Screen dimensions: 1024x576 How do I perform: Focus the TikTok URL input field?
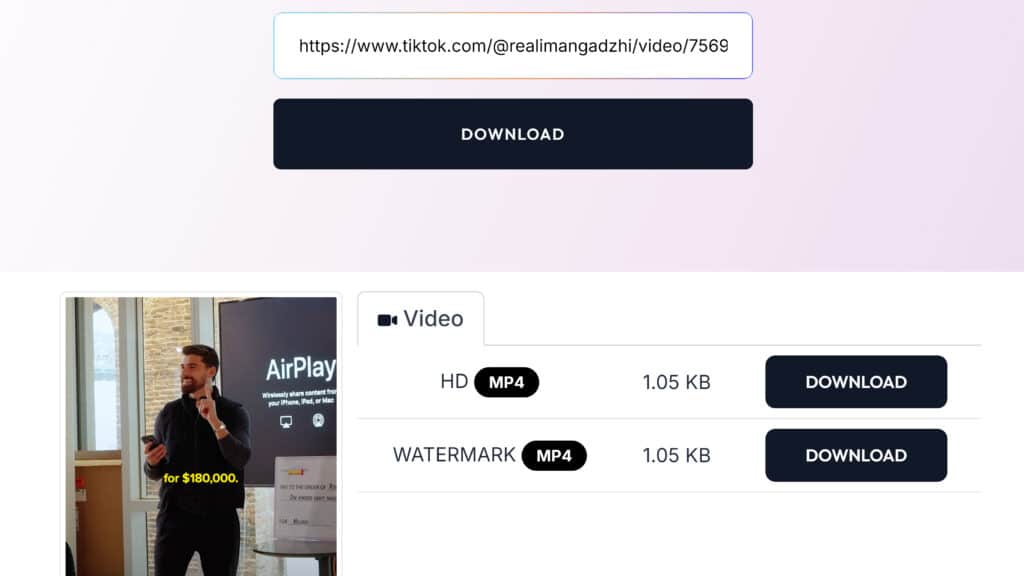[513, 46]
